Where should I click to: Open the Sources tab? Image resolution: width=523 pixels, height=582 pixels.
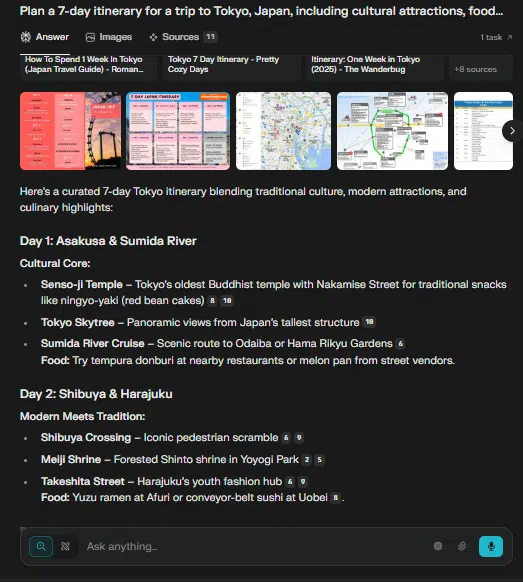coord(183,37)
